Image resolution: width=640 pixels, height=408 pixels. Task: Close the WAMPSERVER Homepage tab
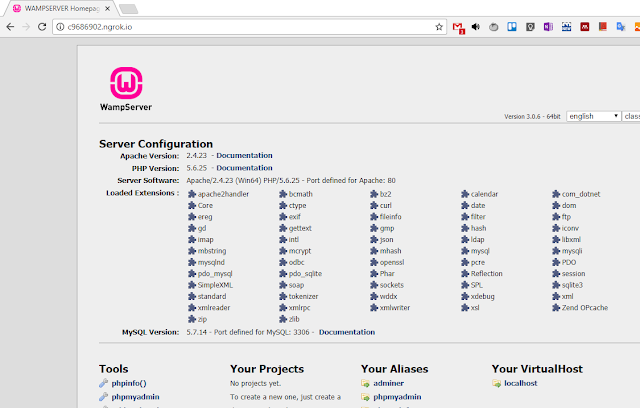click(107, 9)
